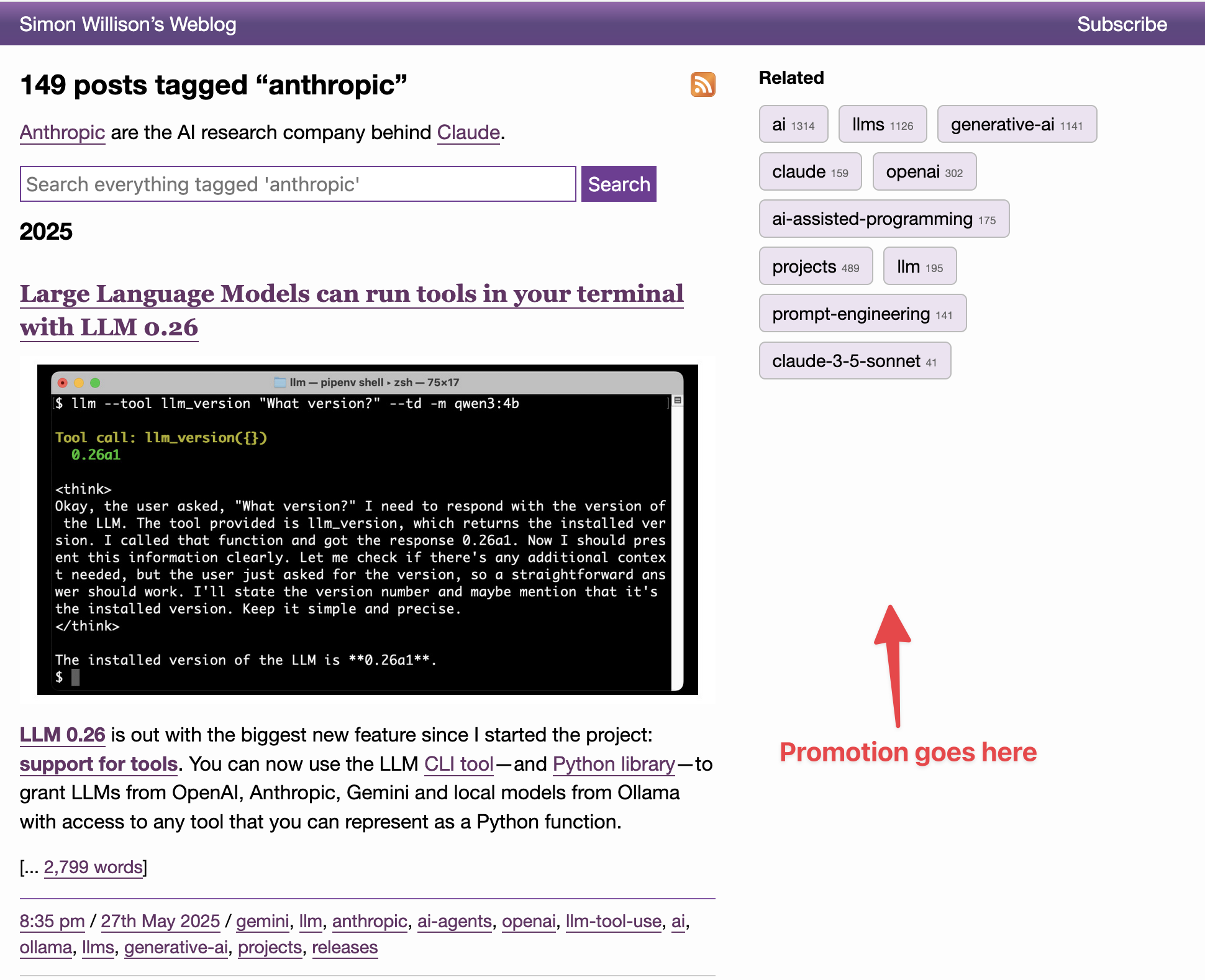This screenshot has height=980, width=1205.
Task: Click the 2025 year heading
Action: coord(46,231)
